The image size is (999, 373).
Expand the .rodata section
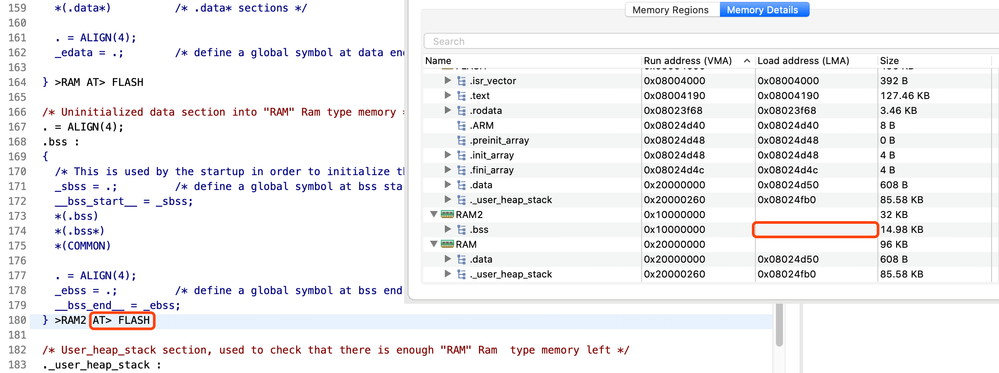(x=447, y=110)
